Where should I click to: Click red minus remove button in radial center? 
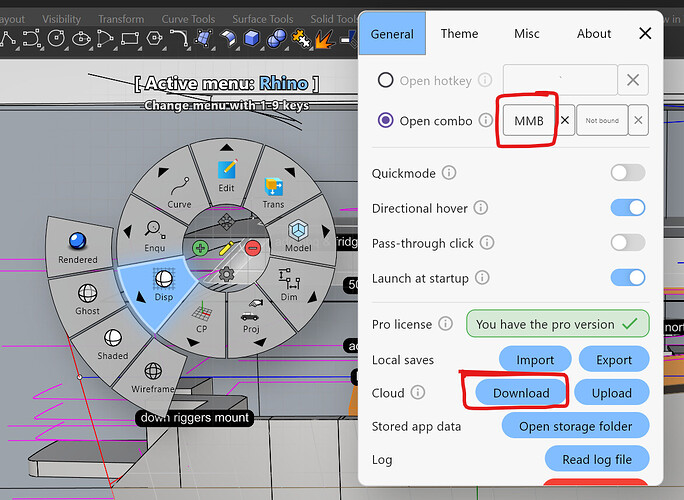(x=253, y=248)
